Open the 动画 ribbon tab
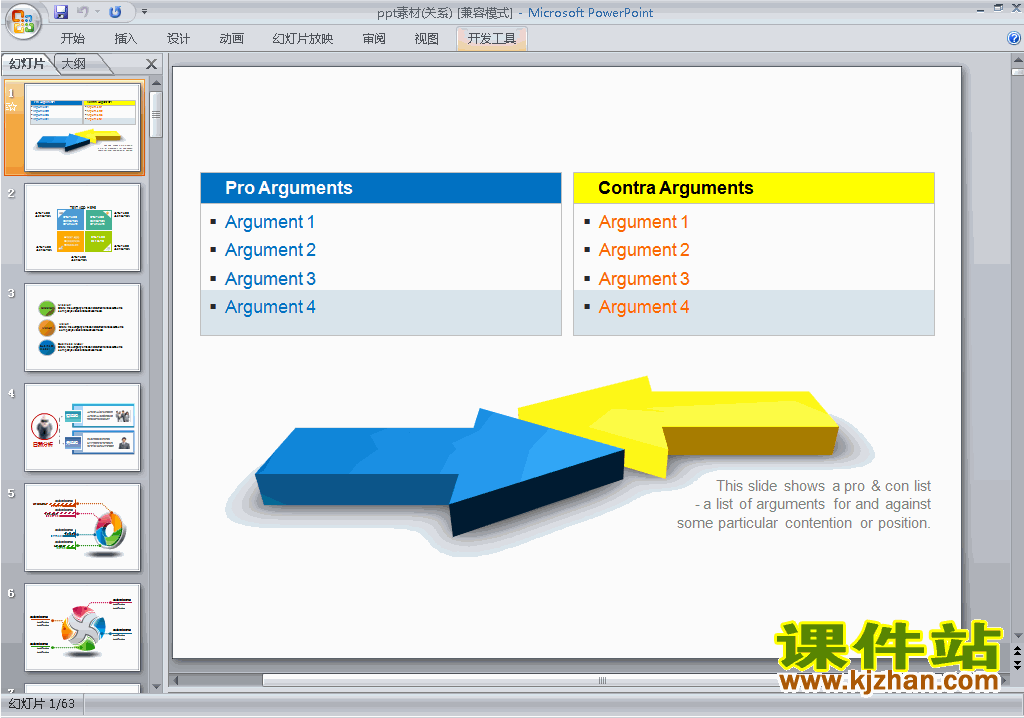1024x718 pixels. coord(231,39)
